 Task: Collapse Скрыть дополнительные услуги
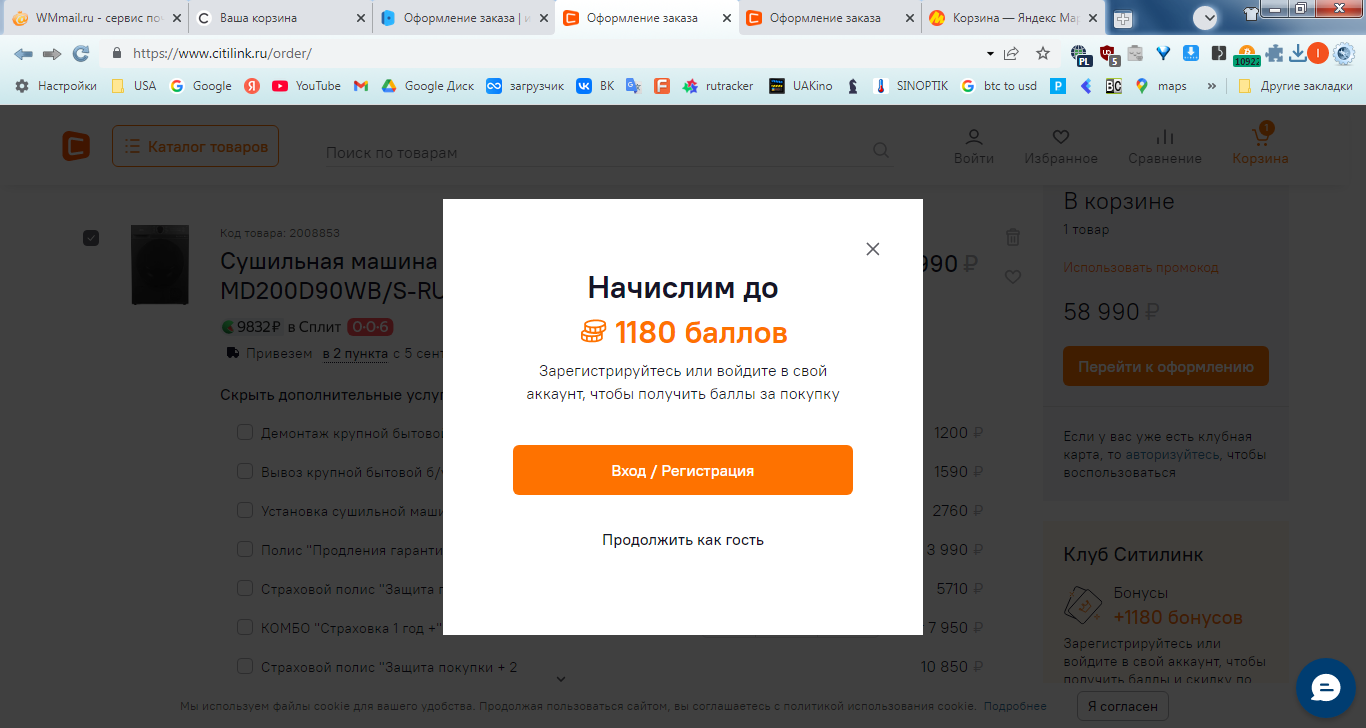pyautogui.click(x=331, y=395)
